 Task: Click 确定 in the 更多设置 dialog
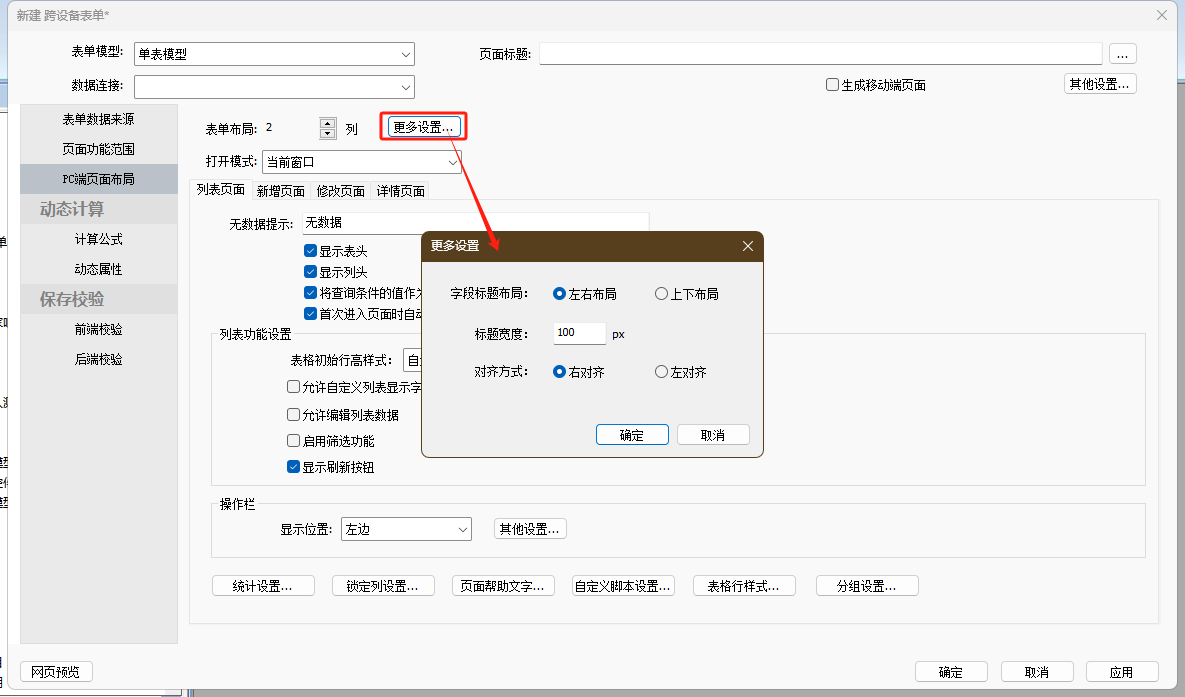[x=632, y=435]
